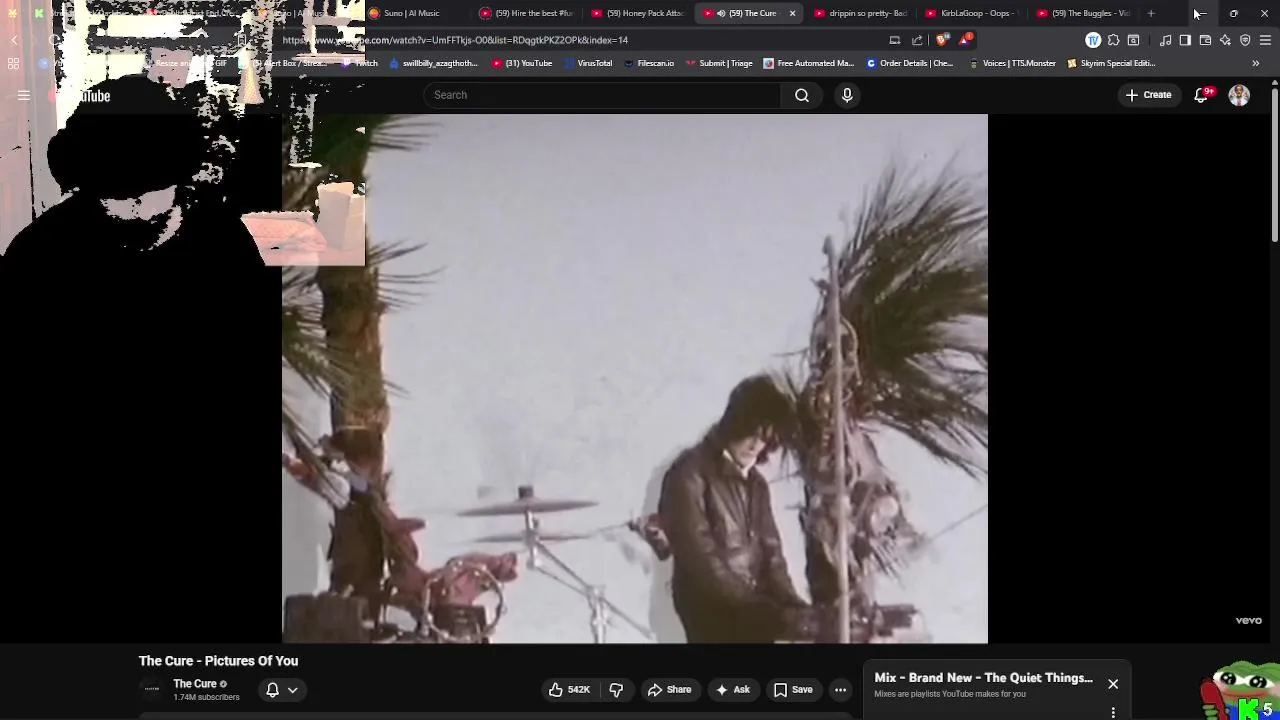The image size is (1280, 720).
Task: Open Filescan.io bookmark
Action: coord(648,63)
